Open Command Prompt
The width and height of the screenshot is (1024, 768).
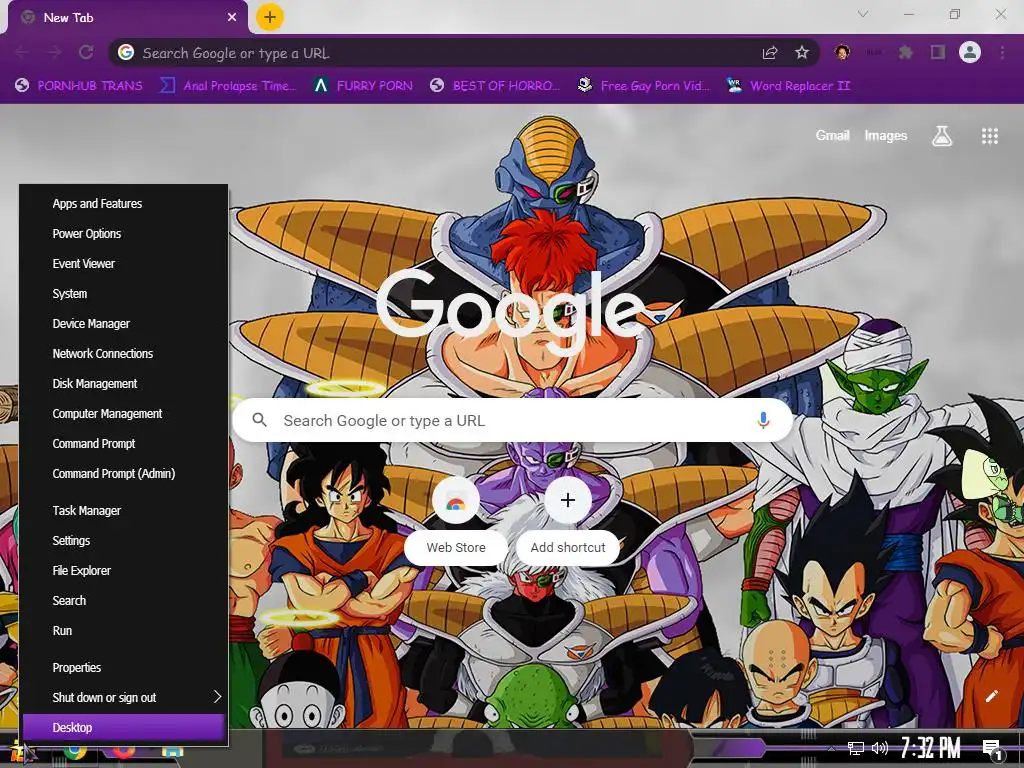124,444
